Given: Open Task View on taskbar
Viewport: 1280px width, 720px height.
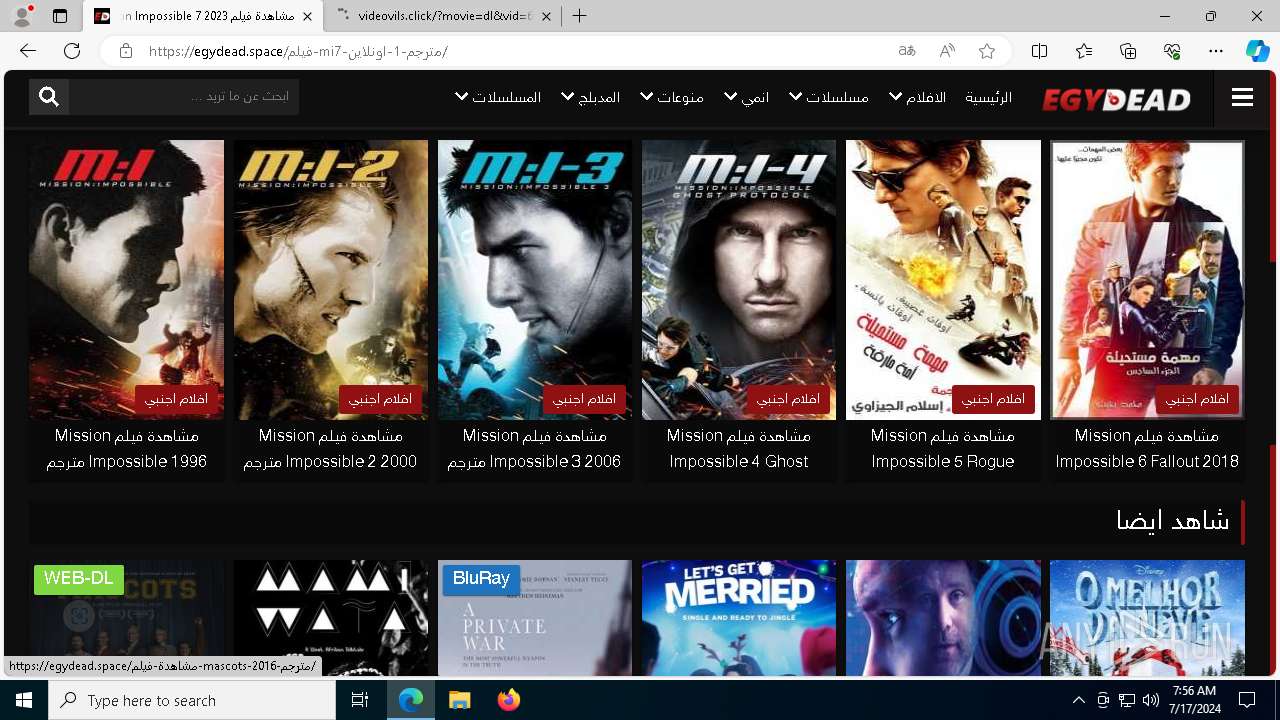Looking at the screenshot, I should (x=360, y=700).
